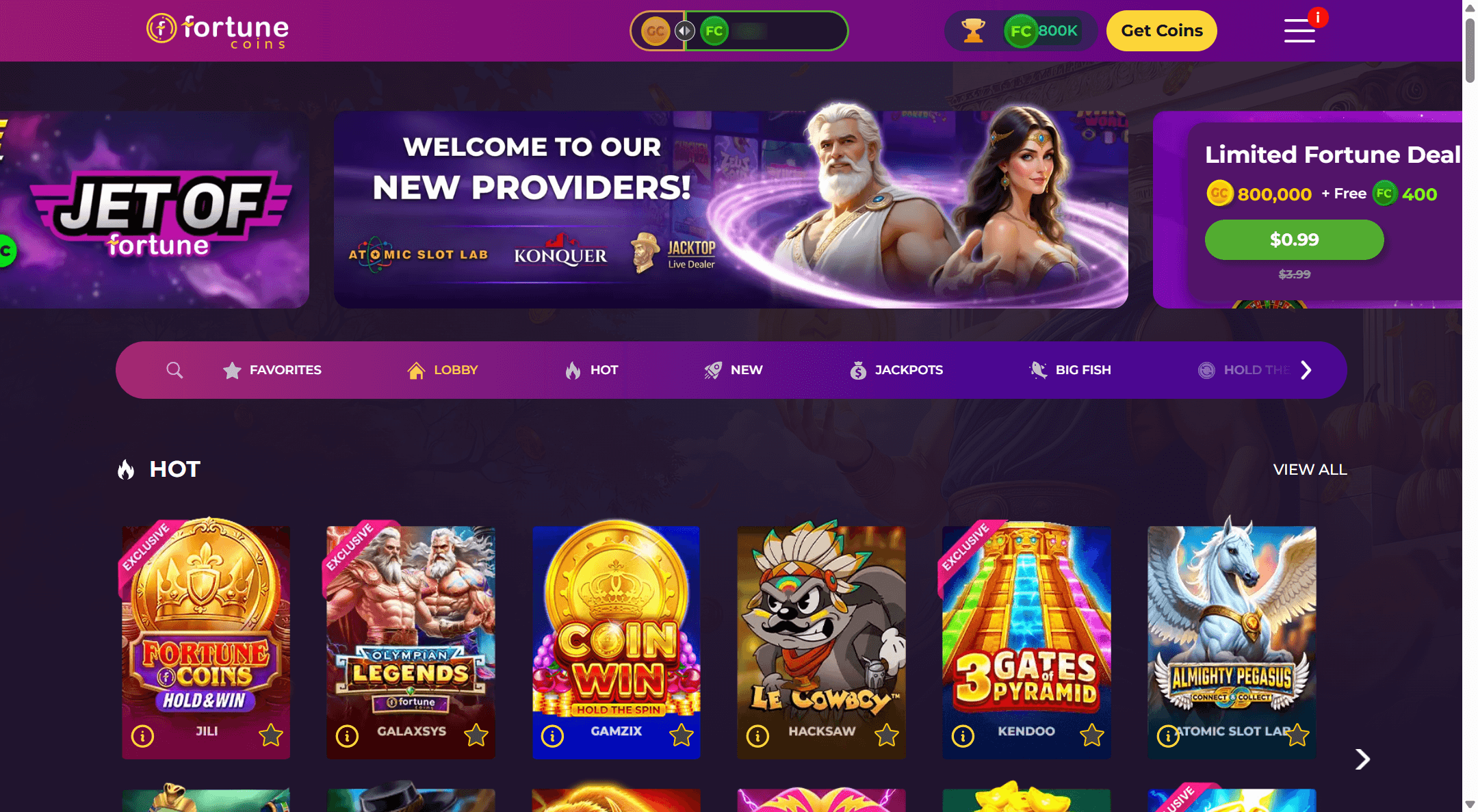Show info for Fortune Coins Hold&Win game
This screenshot has height=812, width=1478.
142,736
